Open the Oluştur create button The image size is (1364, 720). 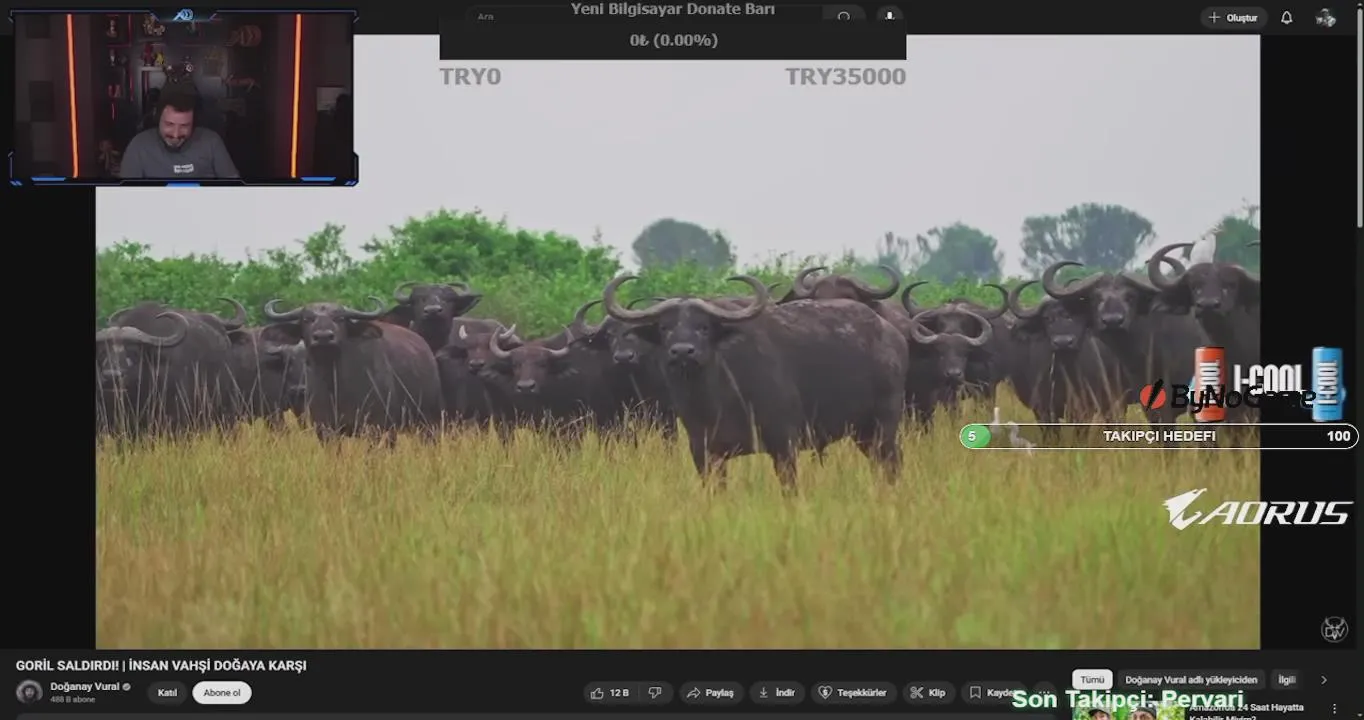(1233, 18)
